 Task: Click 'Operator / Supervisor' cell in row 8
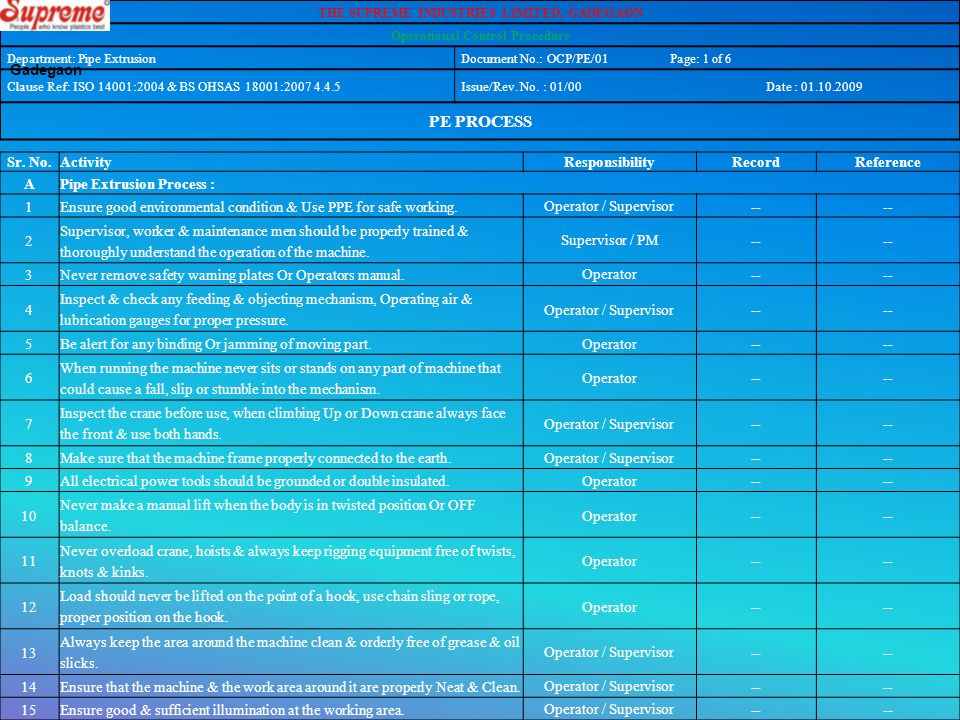pyautogui.click(x=609, y=457)
